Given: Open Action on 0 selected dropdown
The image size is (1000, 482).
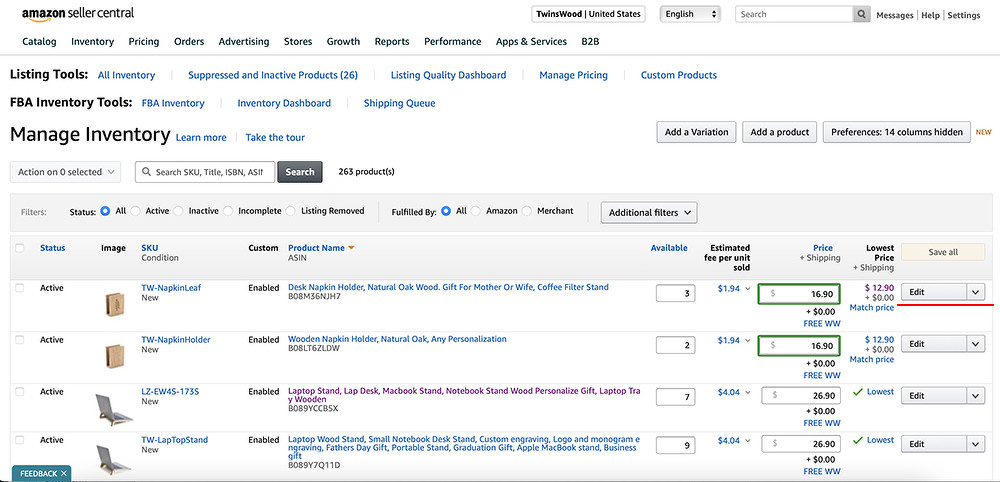Looking at the screenshot, I should point(65,172).
